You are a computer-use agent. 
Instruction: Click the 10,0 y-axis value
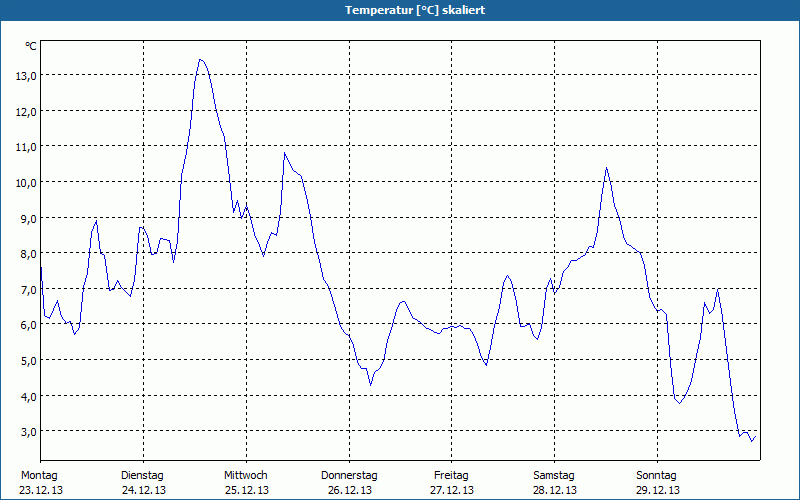point(26,183)
